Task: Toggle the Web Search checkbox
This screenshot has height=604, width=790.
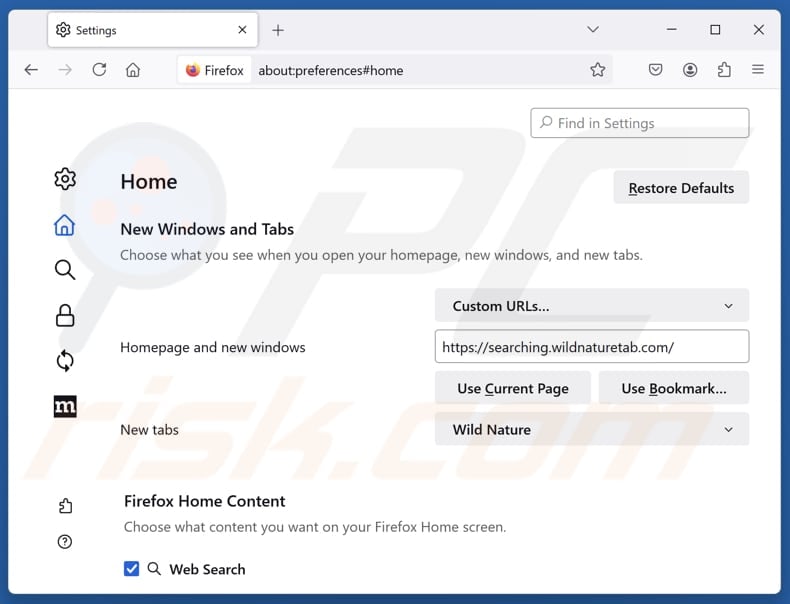Action: (x=131, y=569)
